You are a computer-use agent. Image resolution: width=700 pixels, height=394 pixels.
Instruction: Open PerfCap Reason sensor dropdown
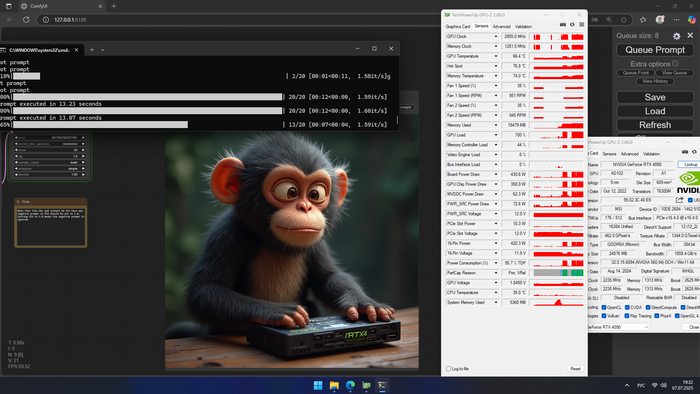(x=496, y=273)
